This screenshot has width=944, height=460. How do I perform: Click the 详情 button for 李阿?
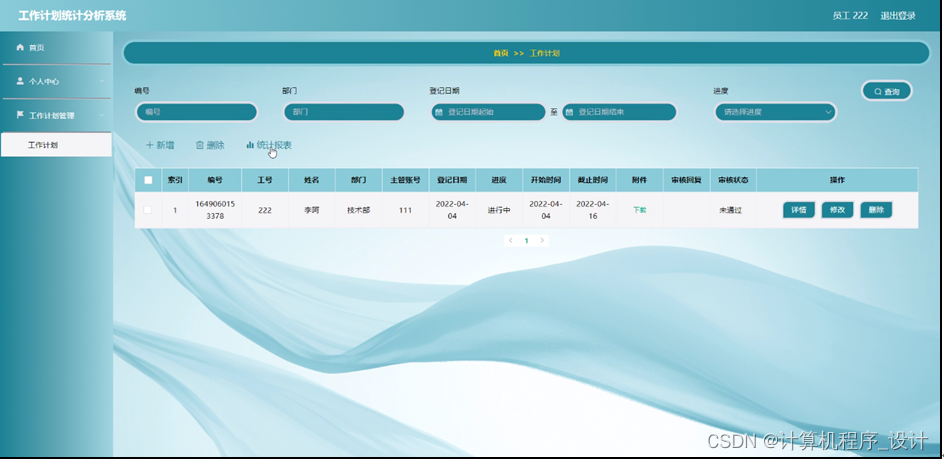[x=799, y=210]
